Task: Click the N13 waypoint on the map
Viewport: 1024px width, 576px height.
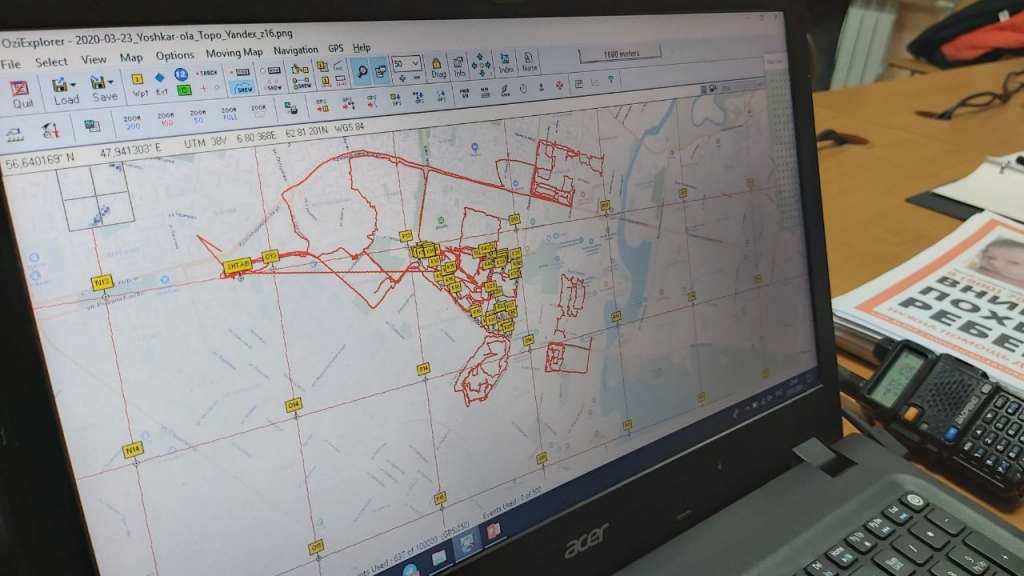Action: [x=101, y=283]
